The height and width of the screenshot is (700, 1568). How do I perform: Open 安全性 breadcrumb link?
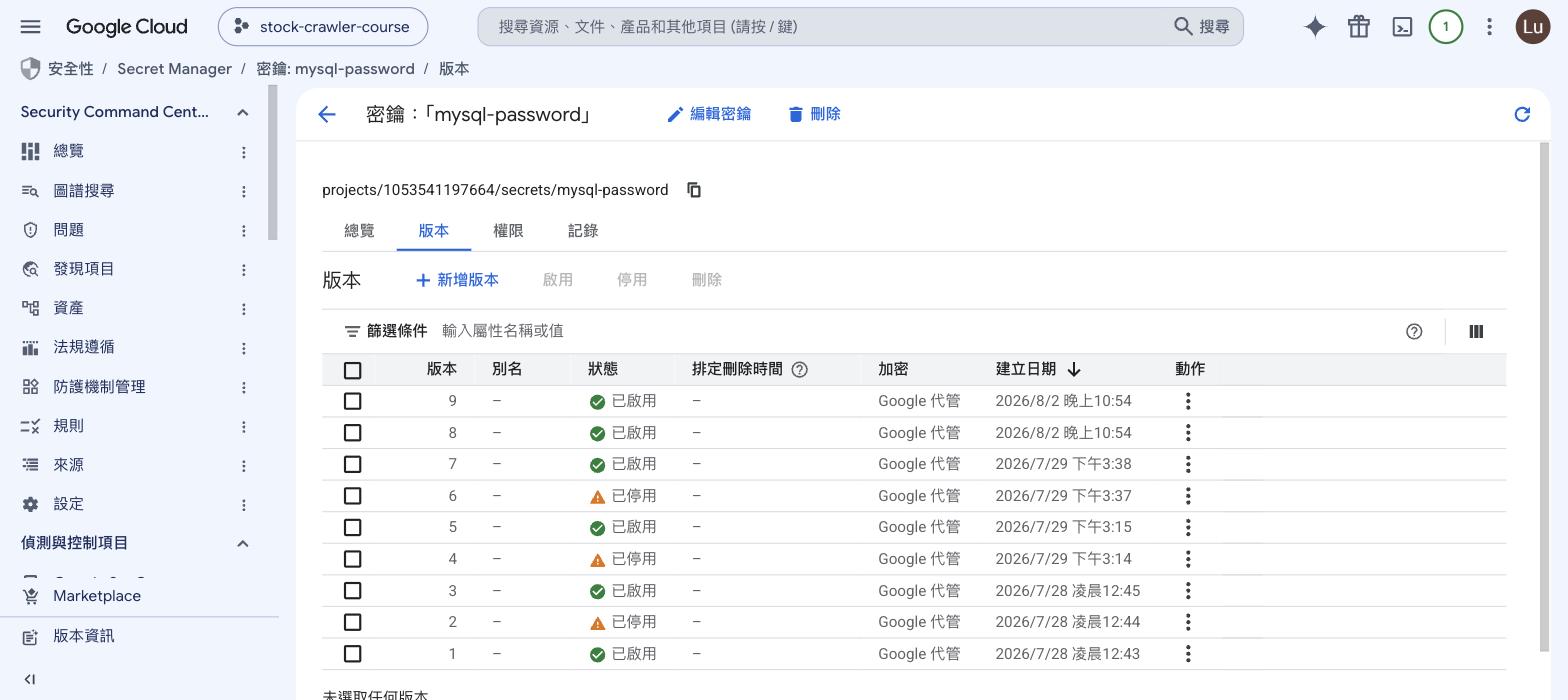tap(70, 69)
